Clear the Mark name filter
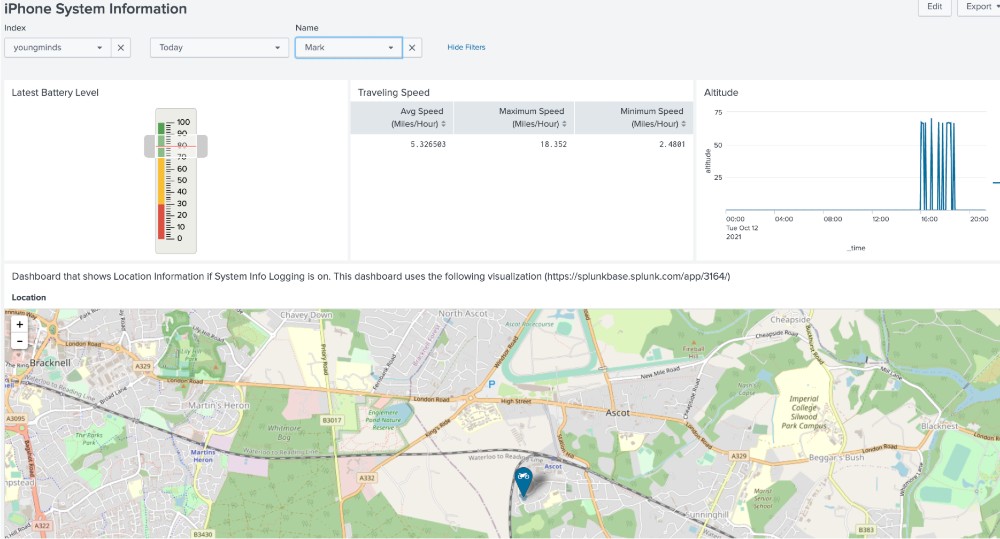The width and height of the screenshot is (1000, 539). point(412,48)
